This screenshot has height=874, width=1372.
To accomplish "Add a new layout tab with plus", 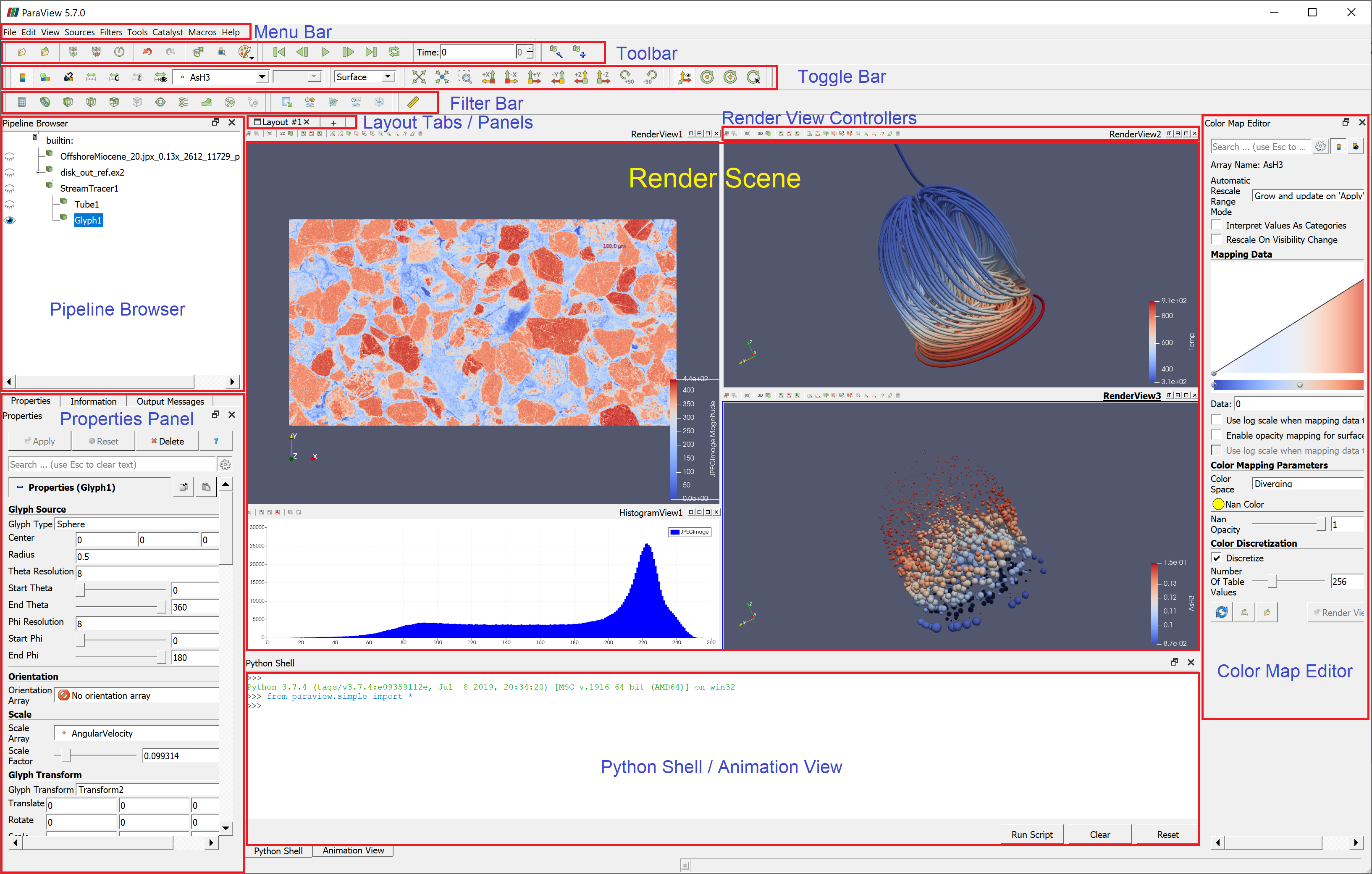I will (333, 122).
